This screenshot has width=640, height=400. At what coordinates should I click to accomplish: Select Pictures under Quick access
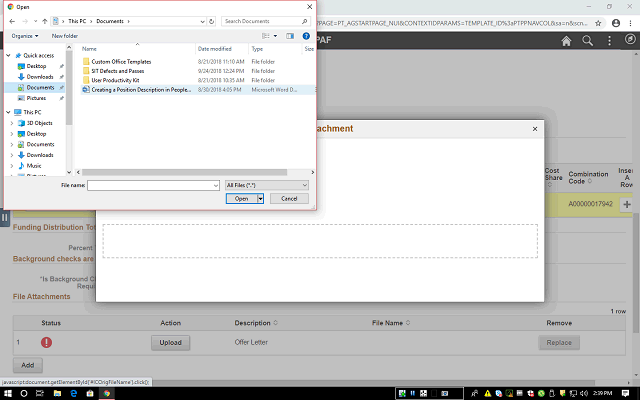tap(36, 98)
